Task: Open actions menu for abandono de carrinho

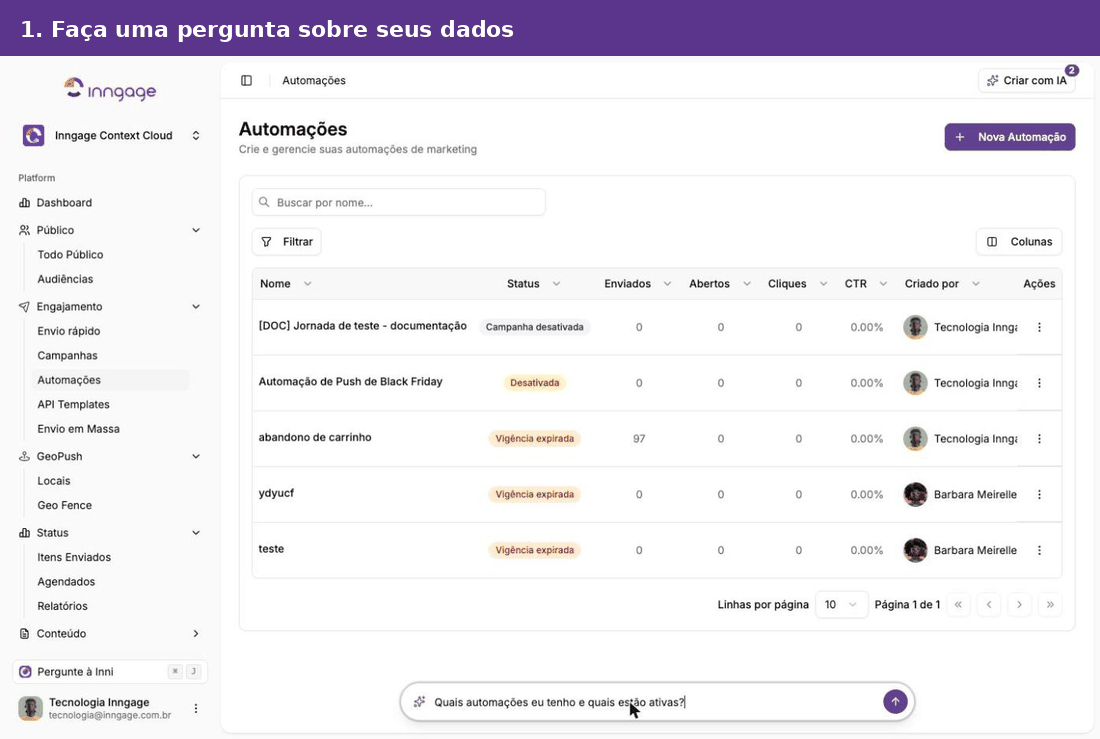Action: tap(1039, 439)
